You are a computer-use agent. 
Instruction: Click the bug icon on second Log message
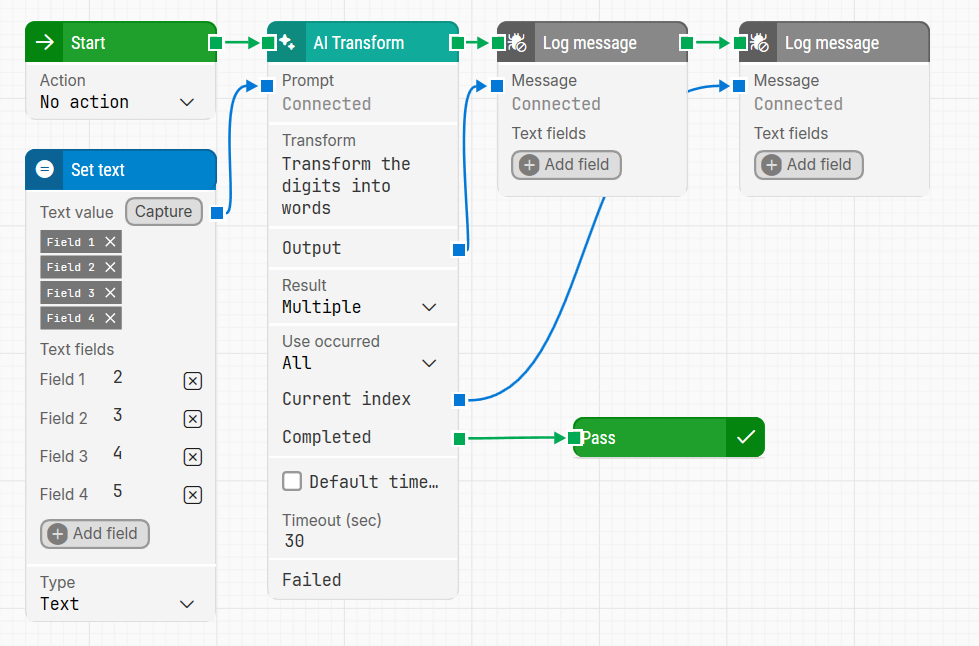coord(759,42)
